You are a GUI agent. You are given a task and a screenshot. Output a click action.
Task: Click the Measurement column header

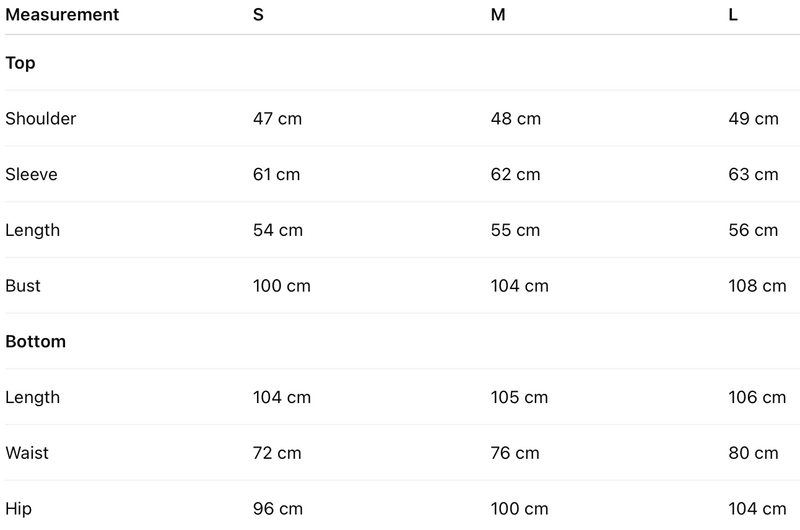62,15
